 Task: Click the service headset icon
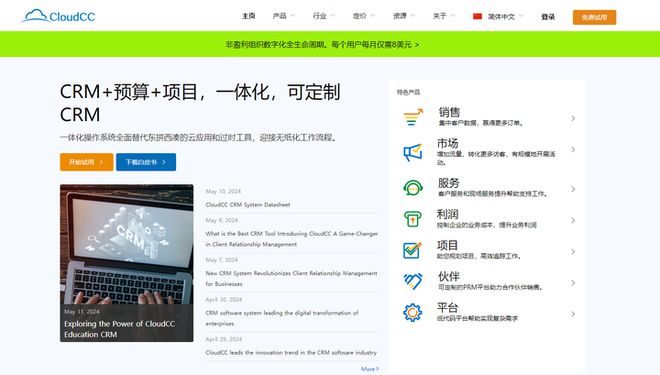point(413,188)
